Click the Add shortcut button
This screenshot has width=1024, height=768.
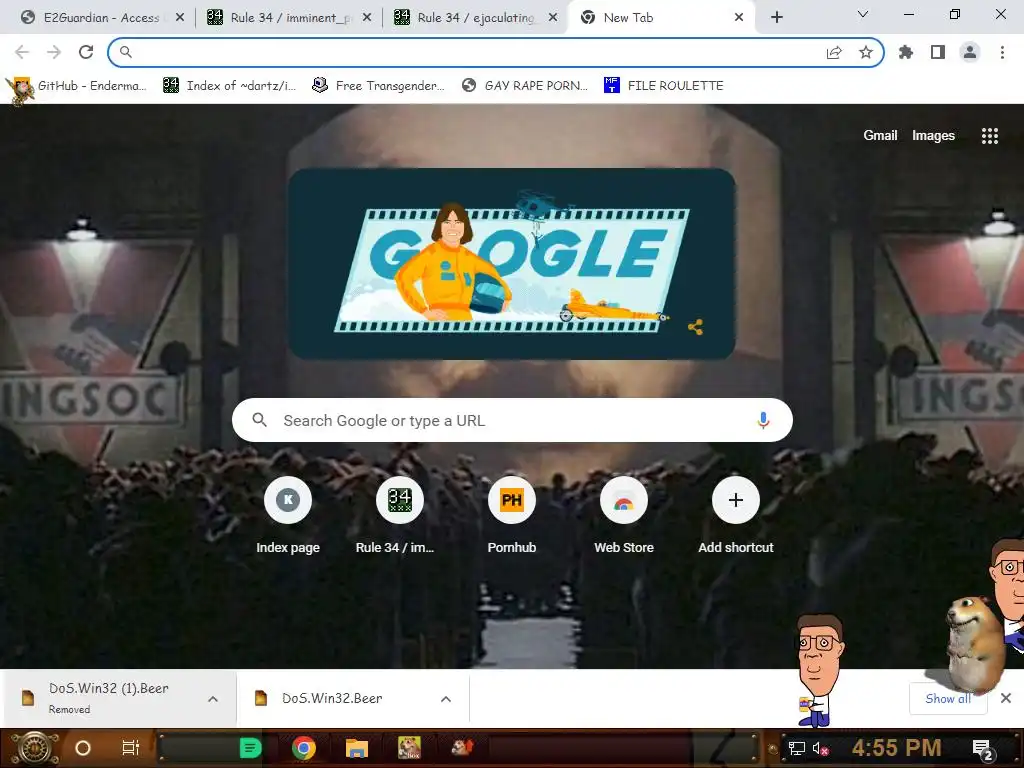(x=736, y=516)
